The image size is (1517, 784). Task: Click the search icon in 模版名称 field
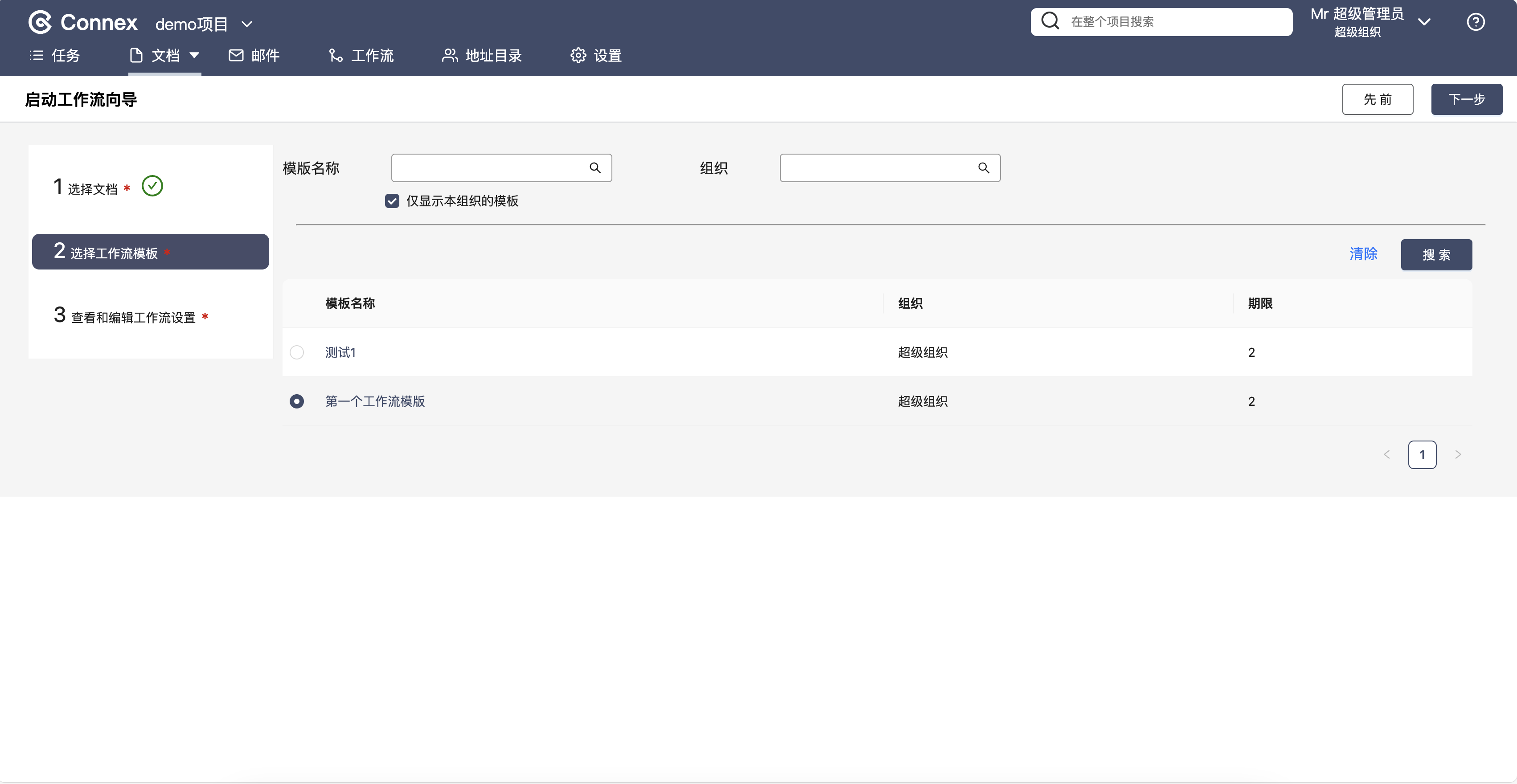[x=595, y=168]
